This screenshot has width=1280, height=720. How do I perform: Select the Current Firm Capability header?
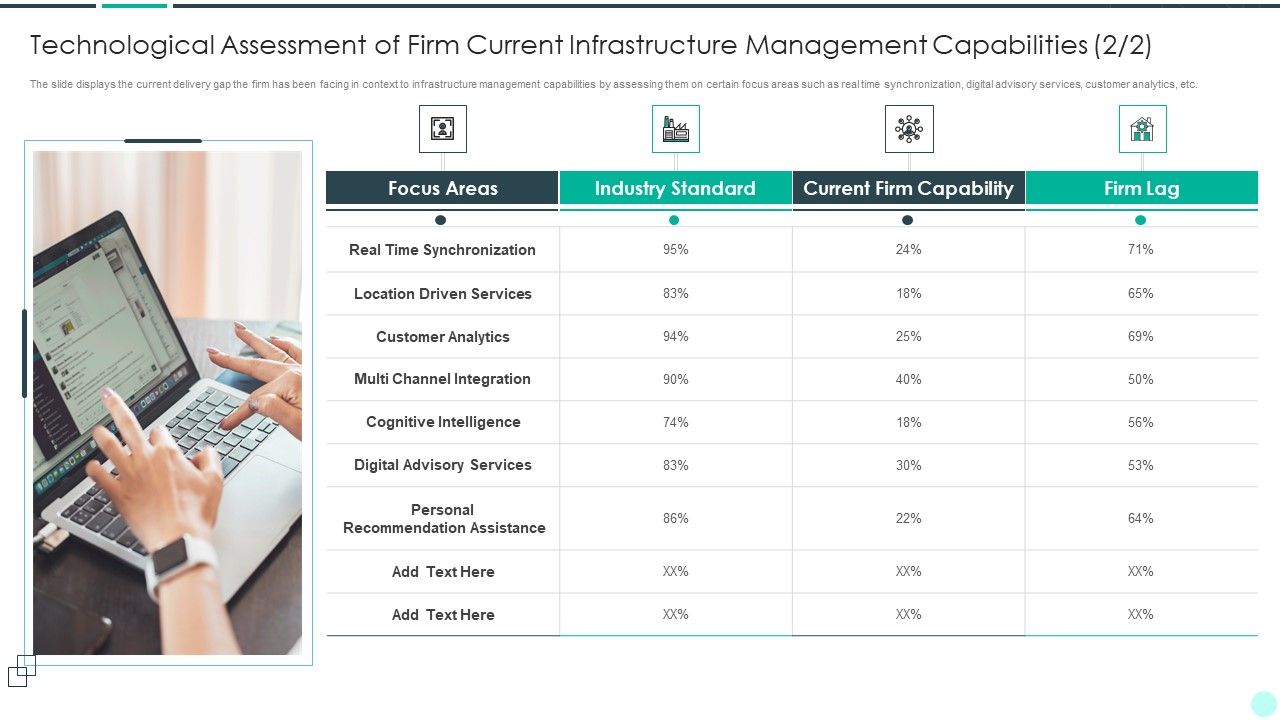pos(908,188)
